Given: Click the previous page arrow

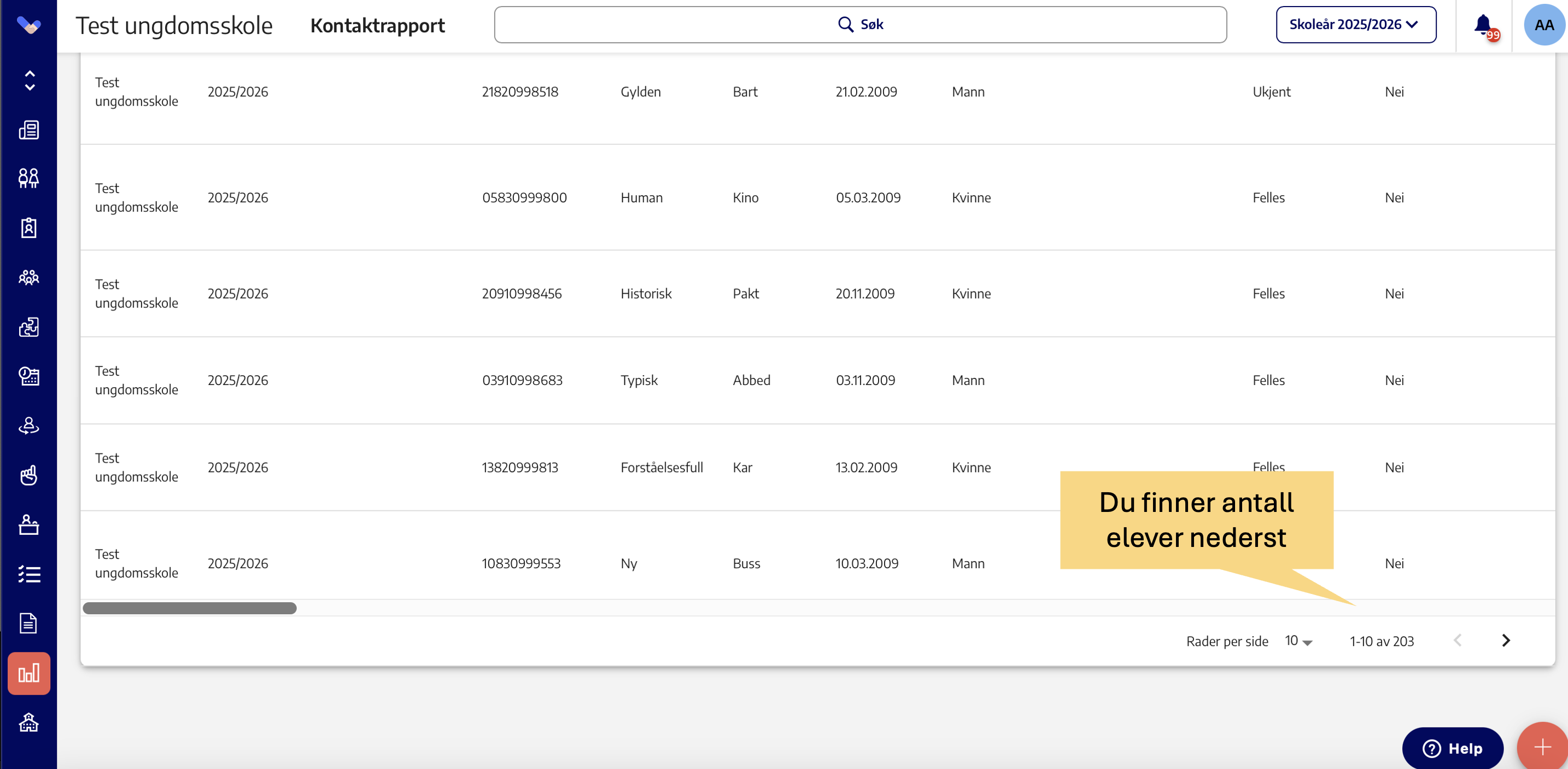Looking at the screenshot, I should (x=1458, y=640).
